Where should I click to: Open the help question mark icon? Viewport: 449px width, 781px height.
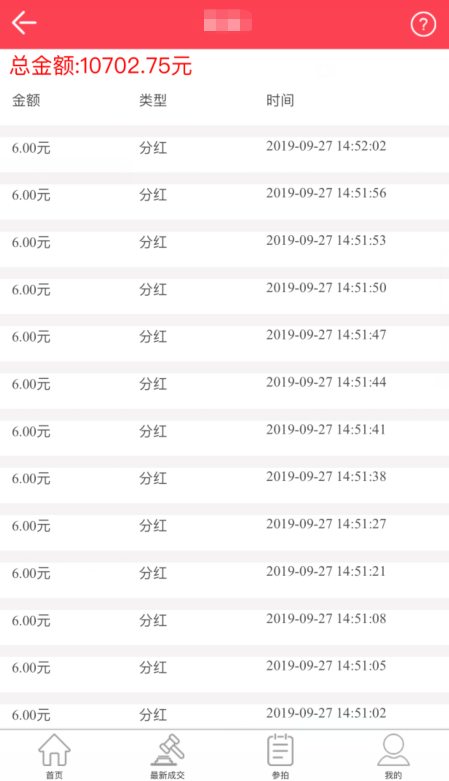point(423,24)
